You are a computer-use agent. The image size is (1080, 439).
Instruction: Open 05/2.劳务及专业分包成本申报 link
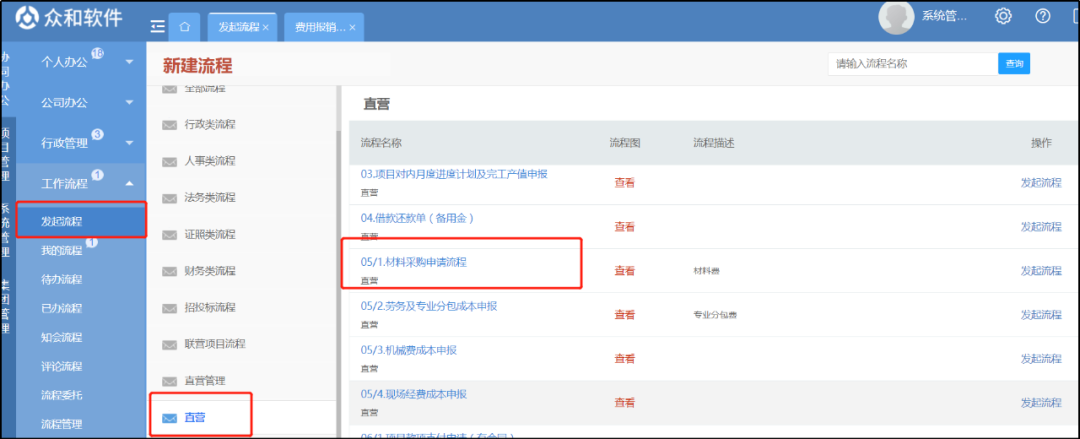[x=428, y=307]
